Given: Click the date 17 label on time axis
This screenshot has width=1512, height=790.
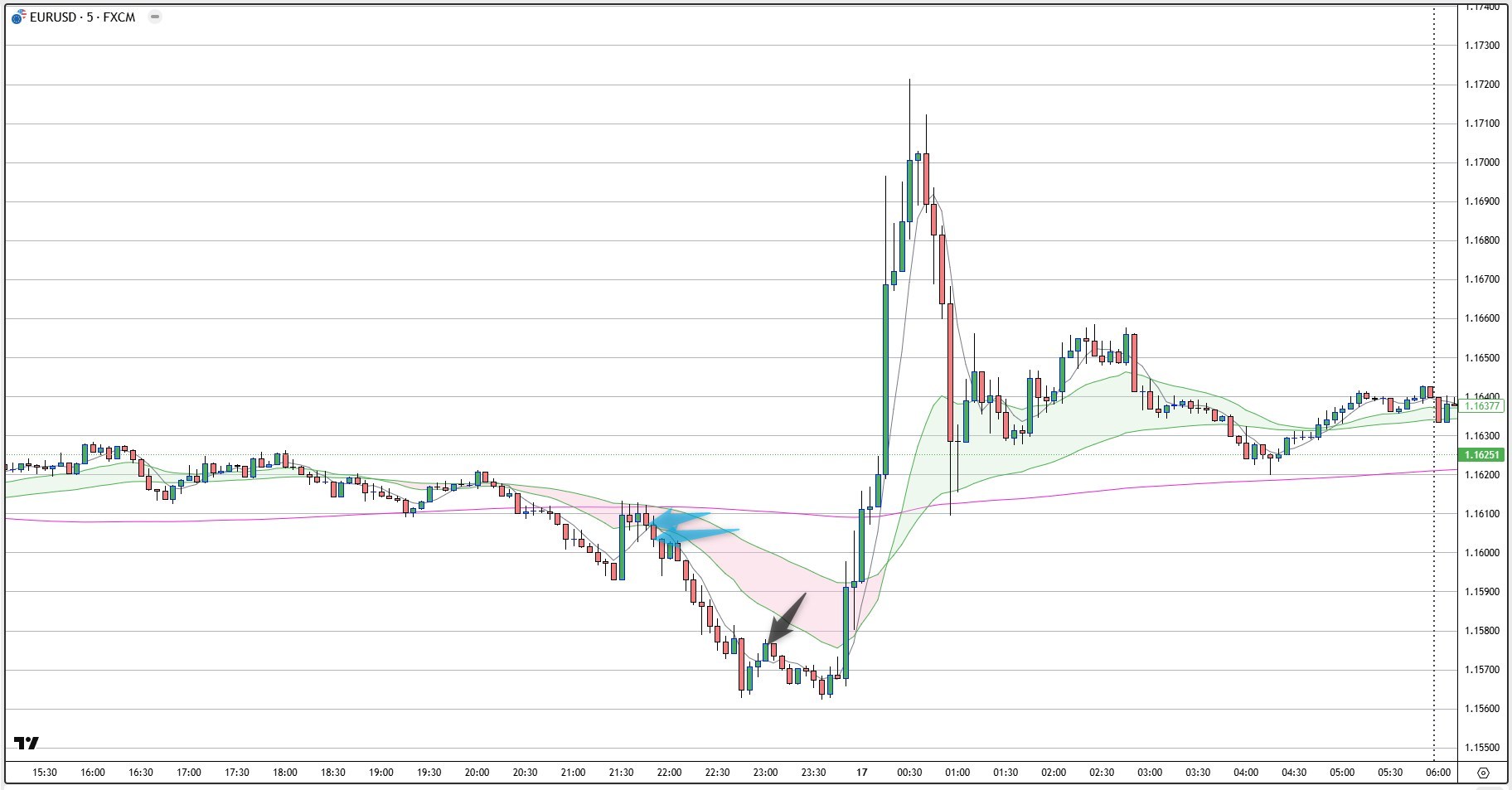Looking at the screenshot, I should [x=862, y=773].
